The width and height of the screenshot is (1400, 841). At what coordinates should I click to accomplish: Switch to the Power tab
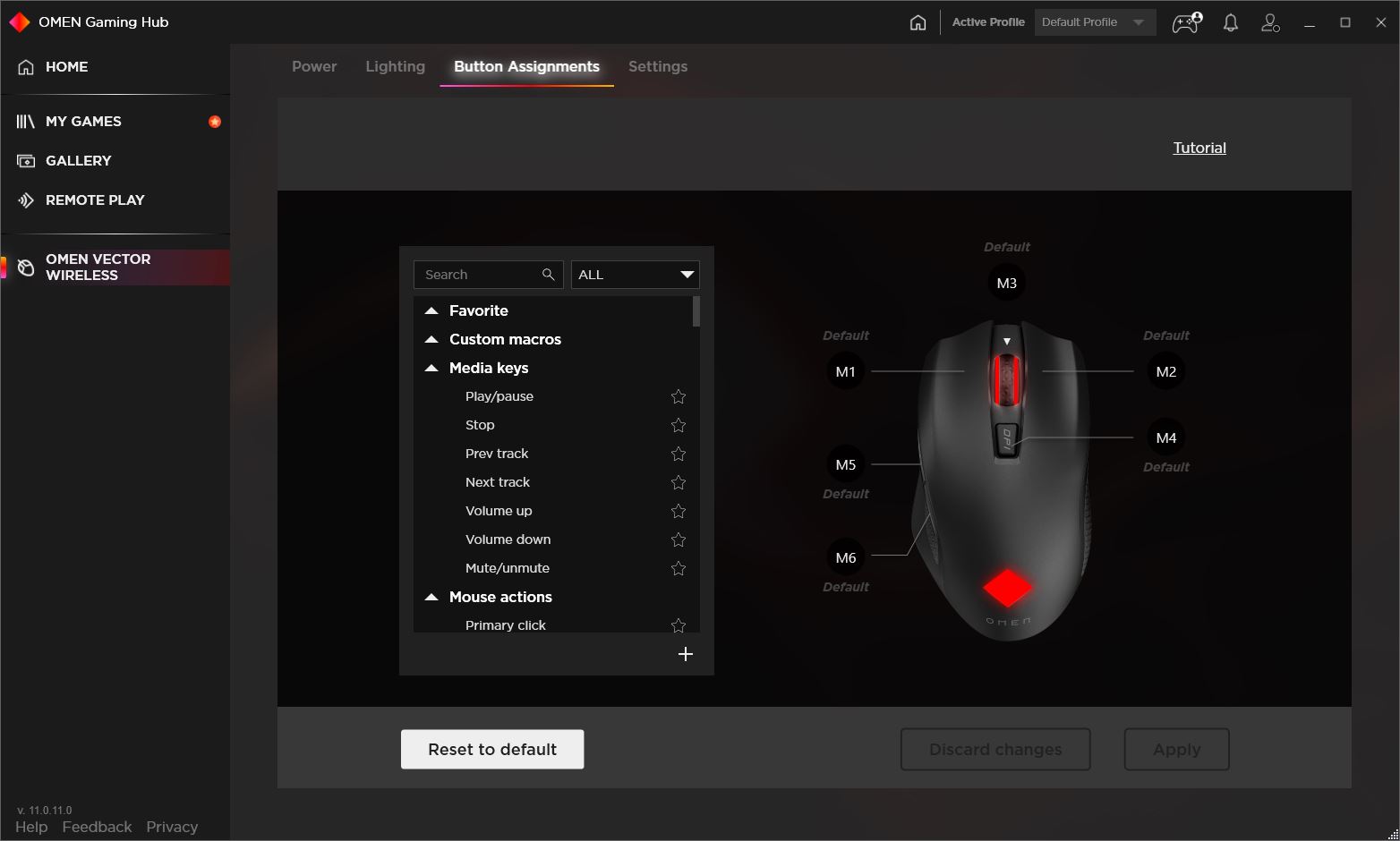pyautogui.click(x=314, y=66)
